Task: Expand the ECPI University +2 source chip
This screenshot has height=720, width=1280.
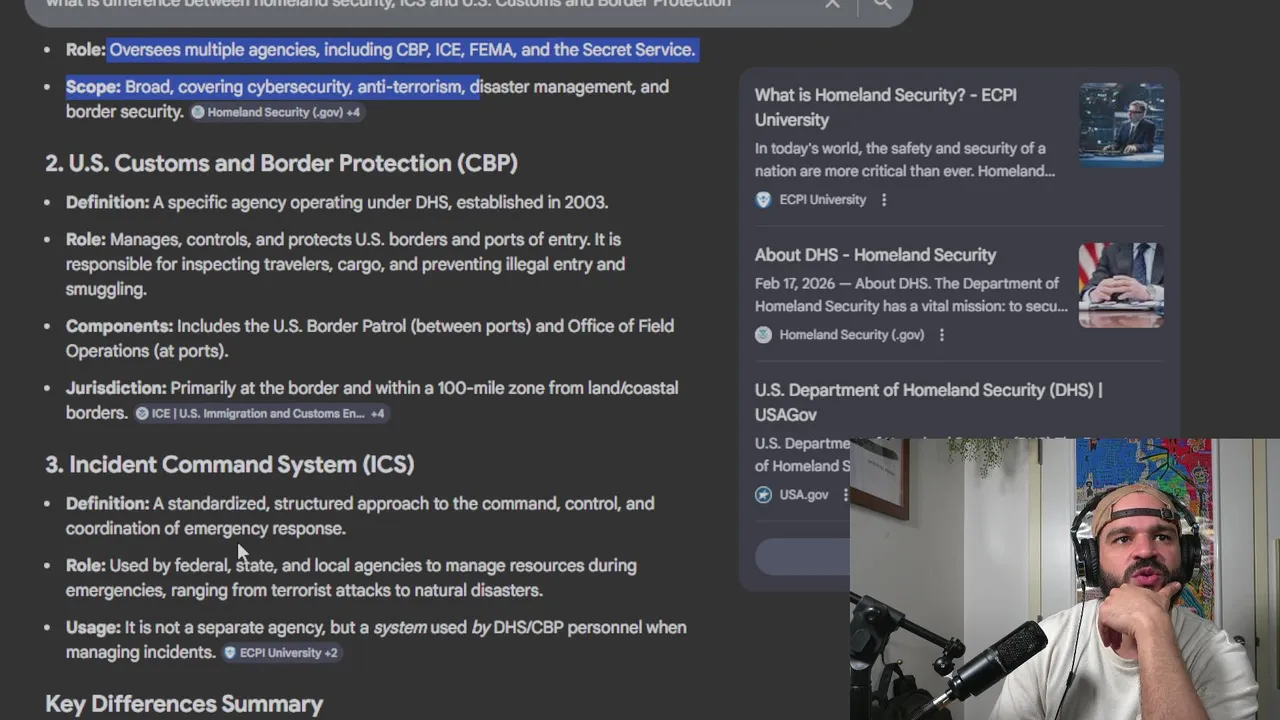Action: coord(281,653)
